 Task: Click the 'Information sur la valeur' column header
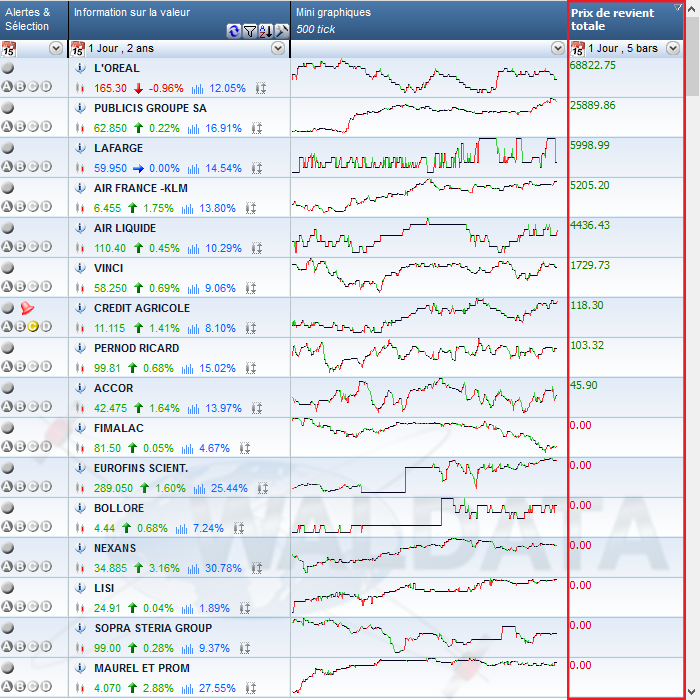coord(180,20)
